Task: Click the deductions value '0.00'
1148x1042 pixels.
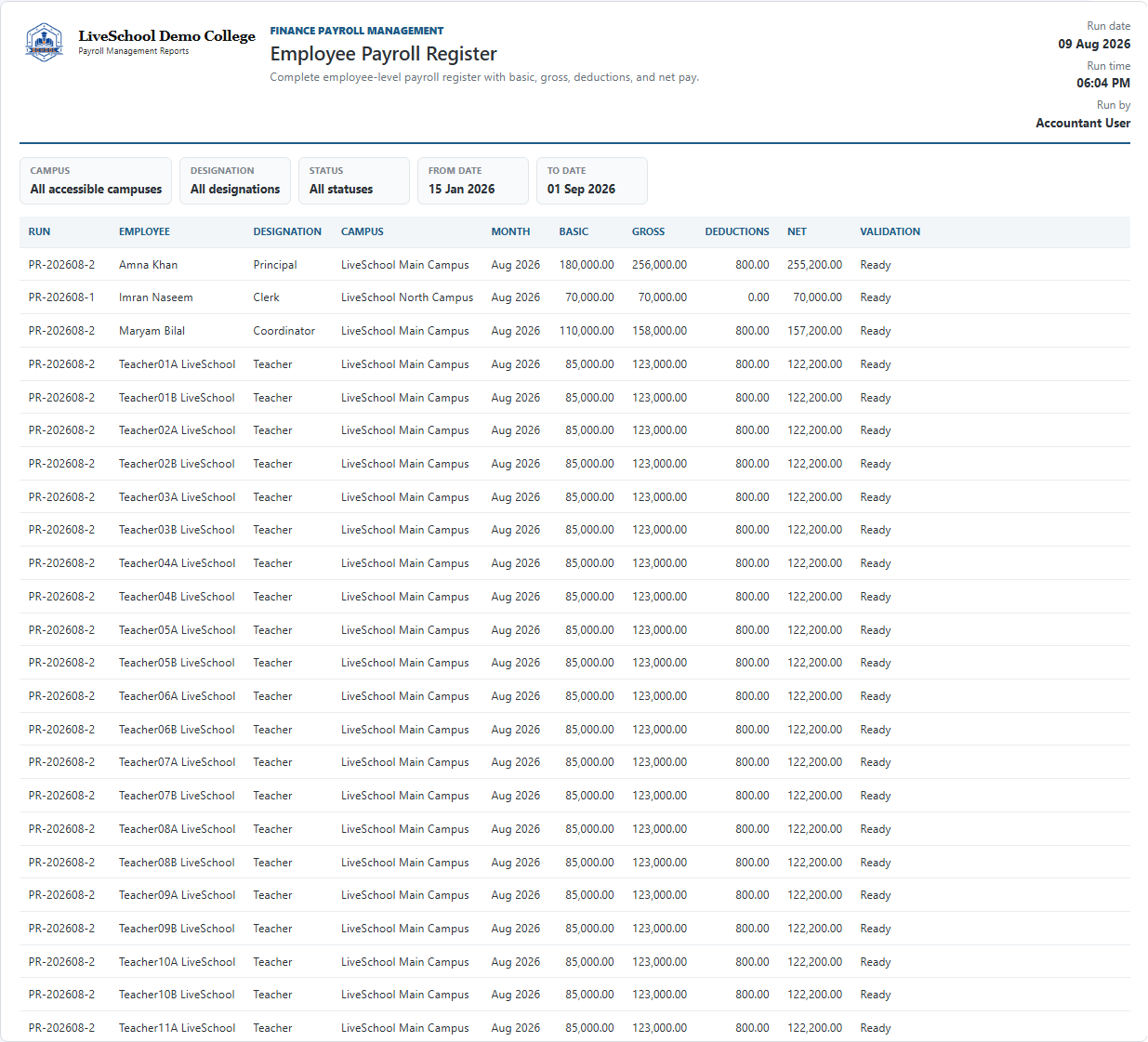Action: pyautogui.click(x=759, y=297)
